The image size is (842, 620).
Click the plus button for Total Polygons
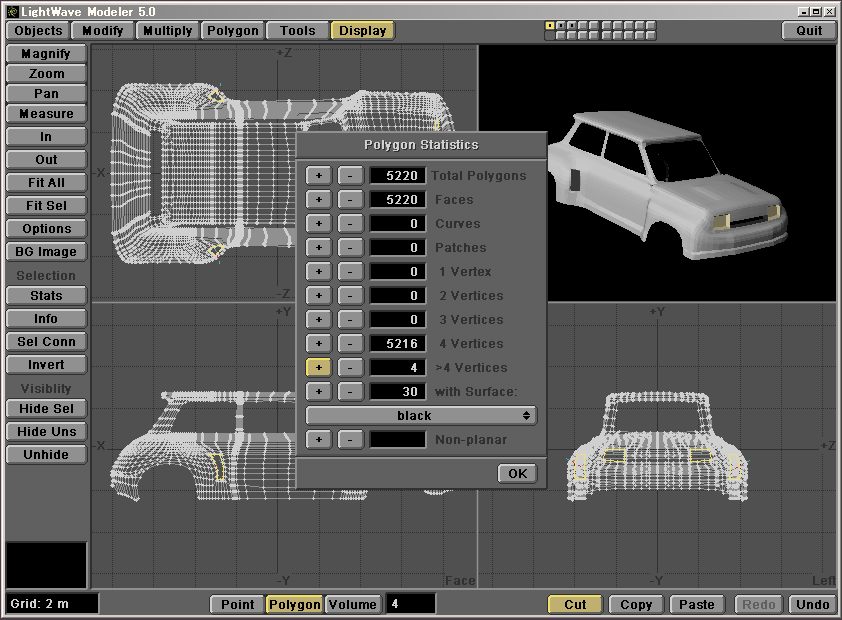318,176
